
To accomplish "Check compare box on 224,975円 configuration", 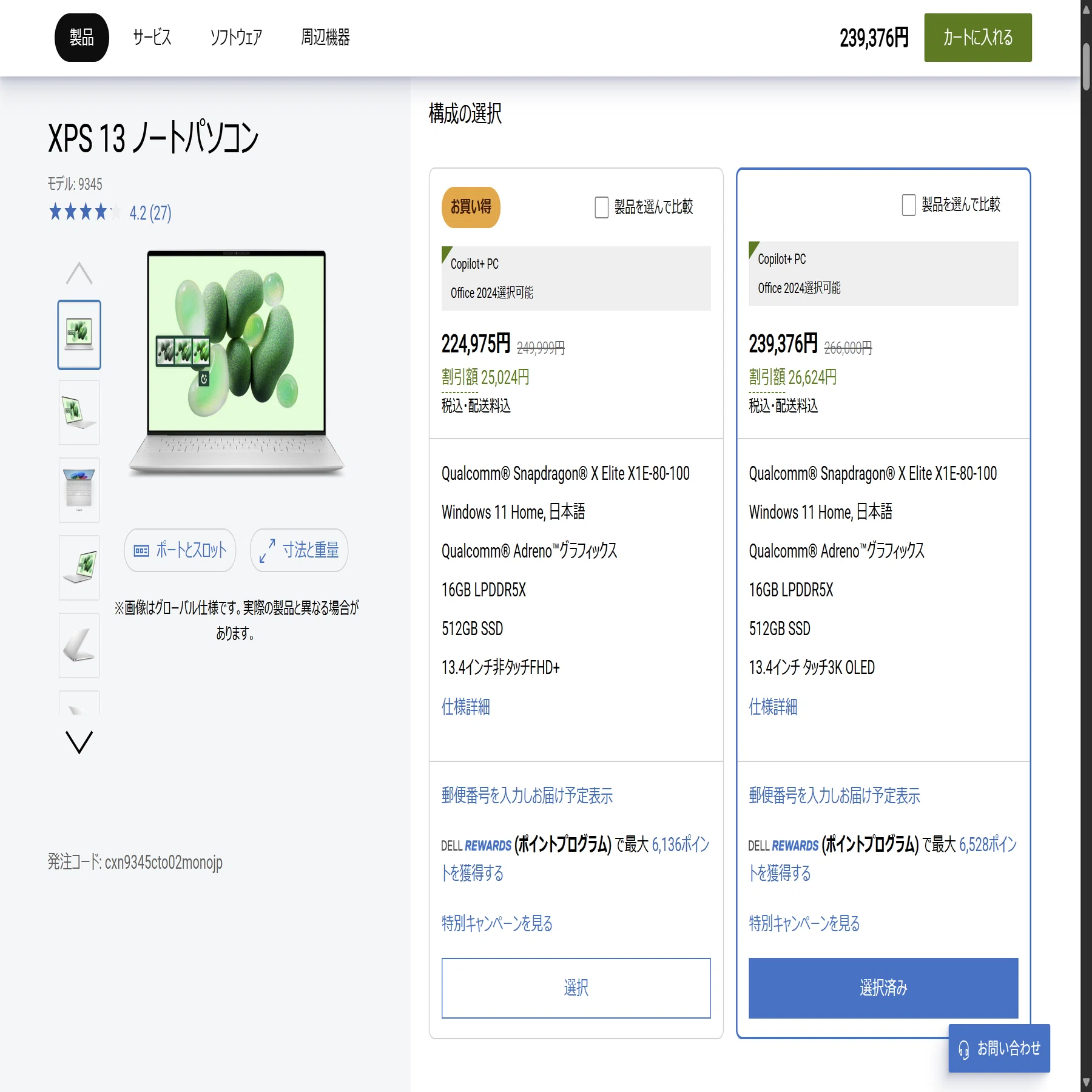I will [x=601, y=207].
